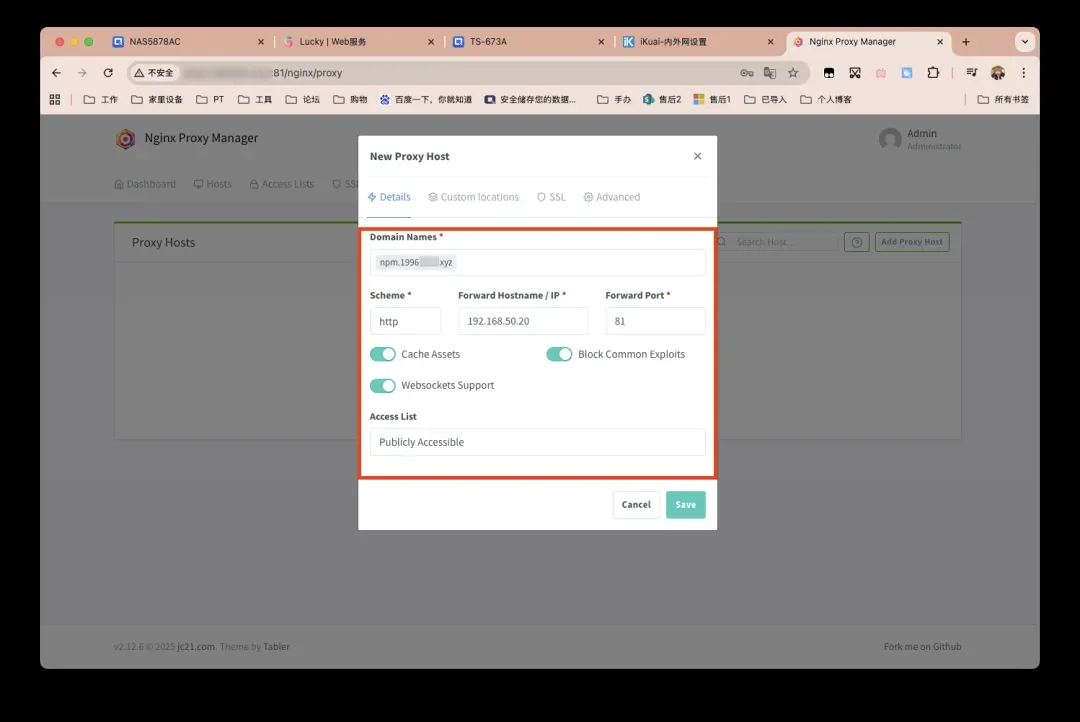Click the browser reload icon
1080x722 pixels.
(x=108, y=73)
